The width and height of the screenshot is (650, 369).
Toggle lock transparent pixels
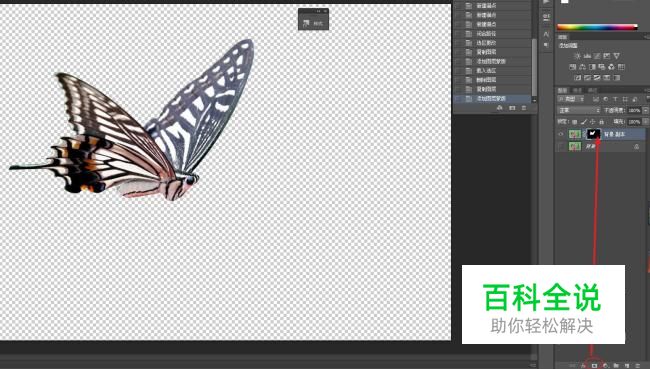[x=574, y=122]
